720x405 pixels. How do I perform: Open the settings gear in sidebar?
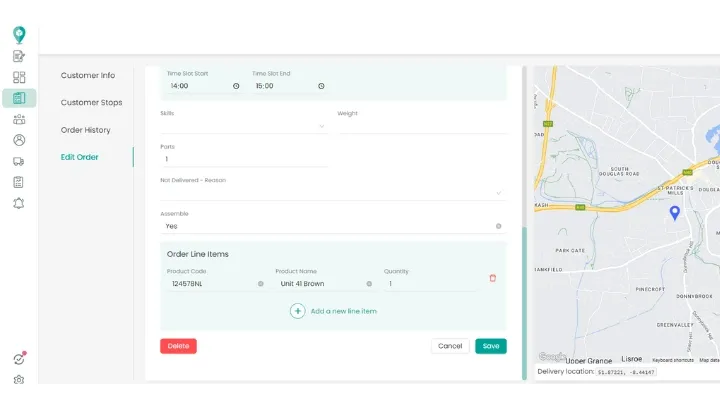tap(19, 380)
